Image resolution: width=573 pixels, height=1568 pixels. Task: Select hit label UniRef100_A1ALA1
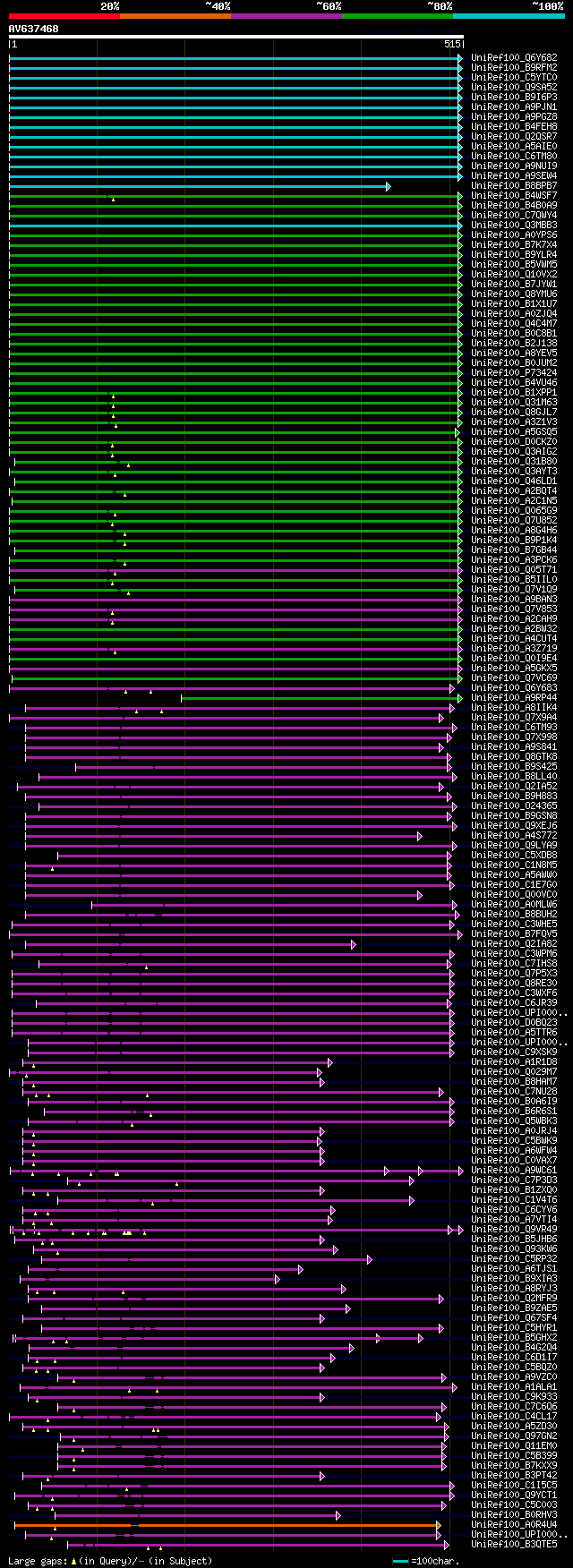[x=514, y=1387]
